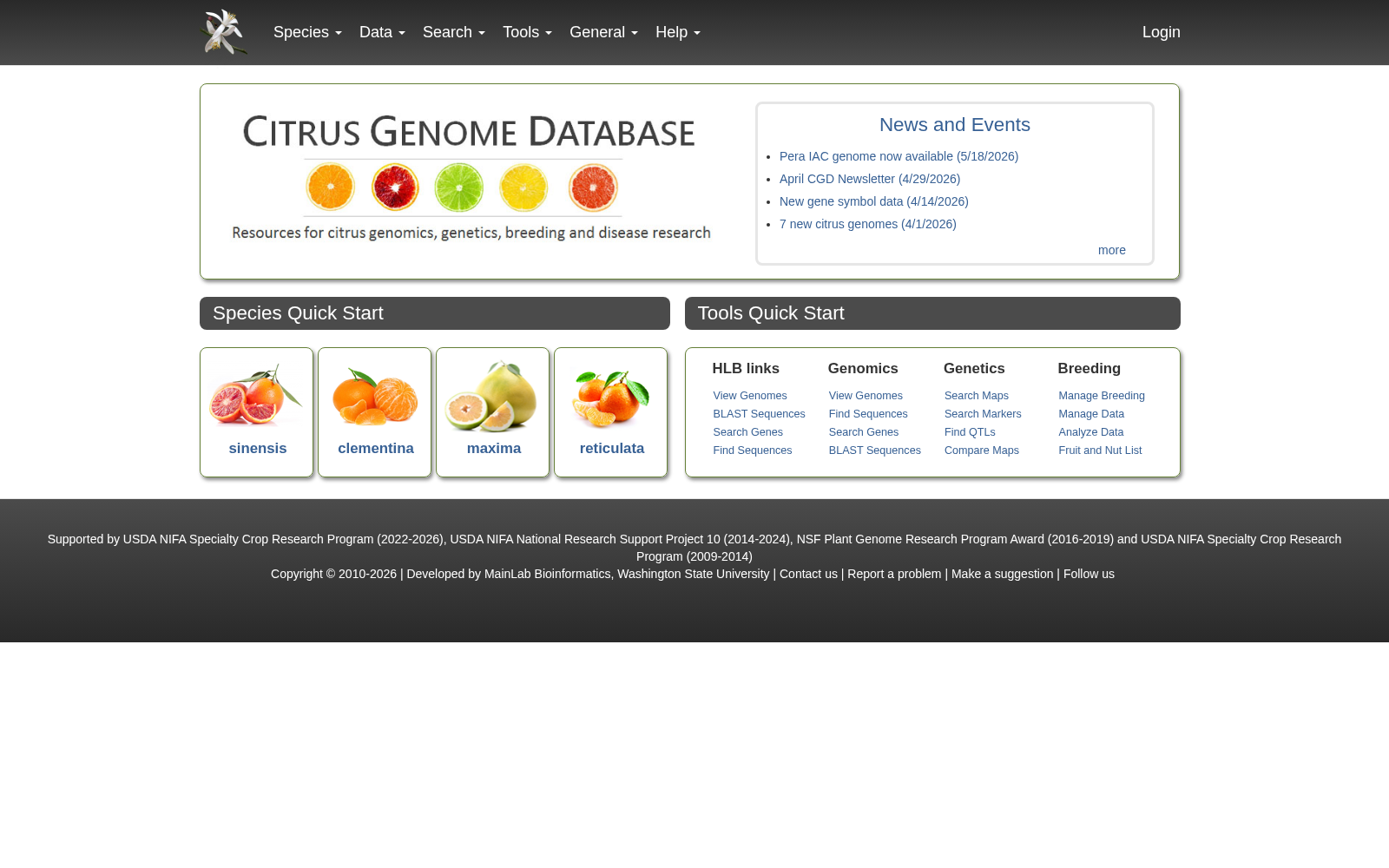Click the Login link
1389x868 pixels.
(1161, 32)
